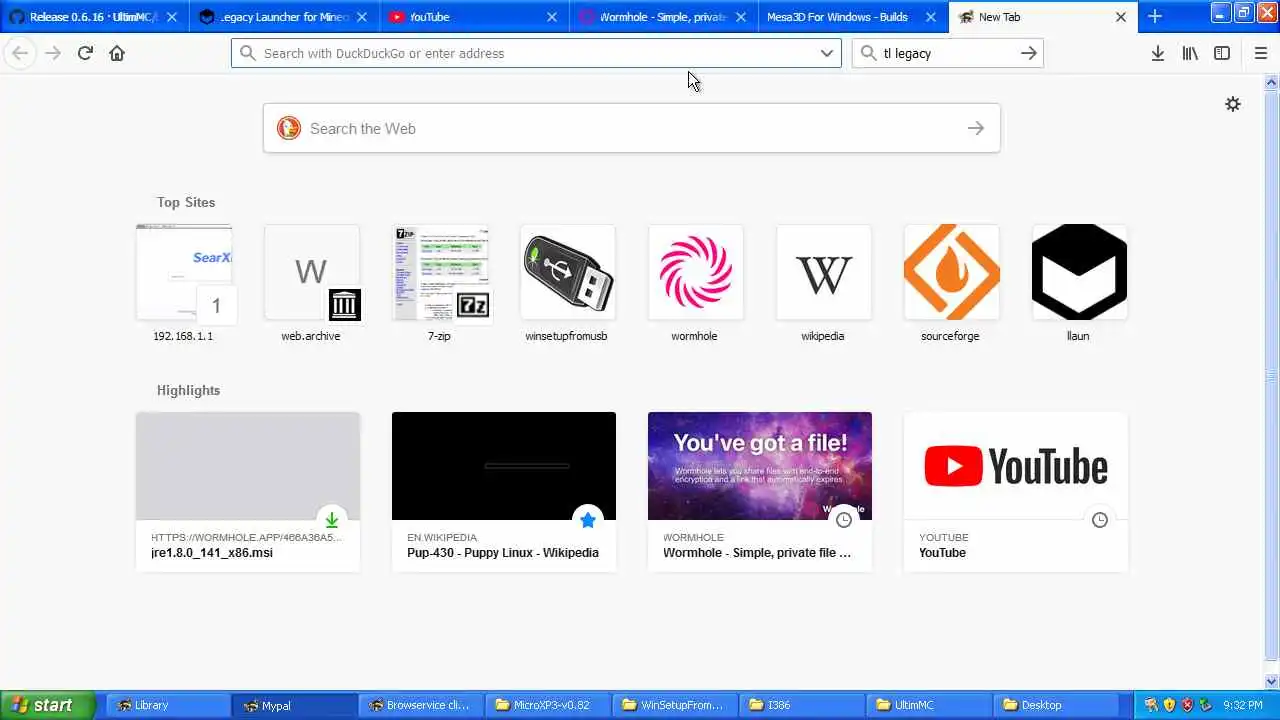This screenshot has width=1280, height=720.
Task: Close the Mesa3D For Windows tab
Action: [931, 17]
